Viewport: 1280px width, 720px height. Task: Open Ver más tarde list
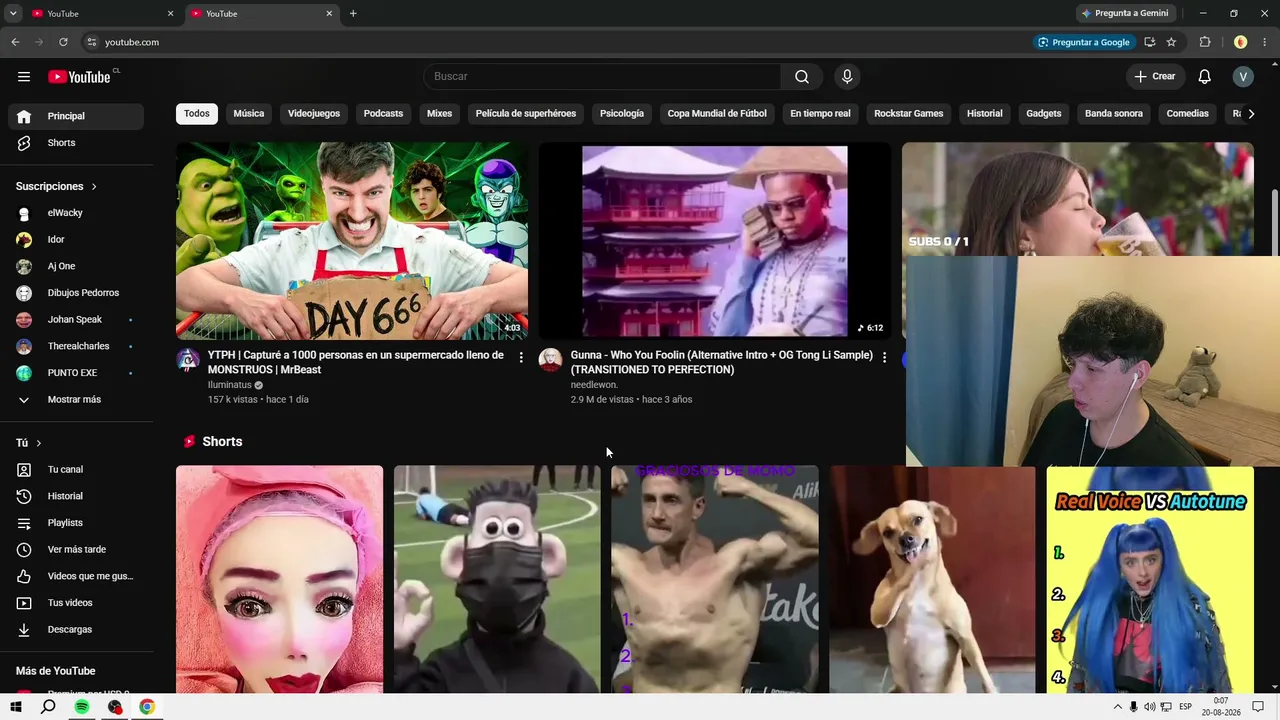[76, 549]
